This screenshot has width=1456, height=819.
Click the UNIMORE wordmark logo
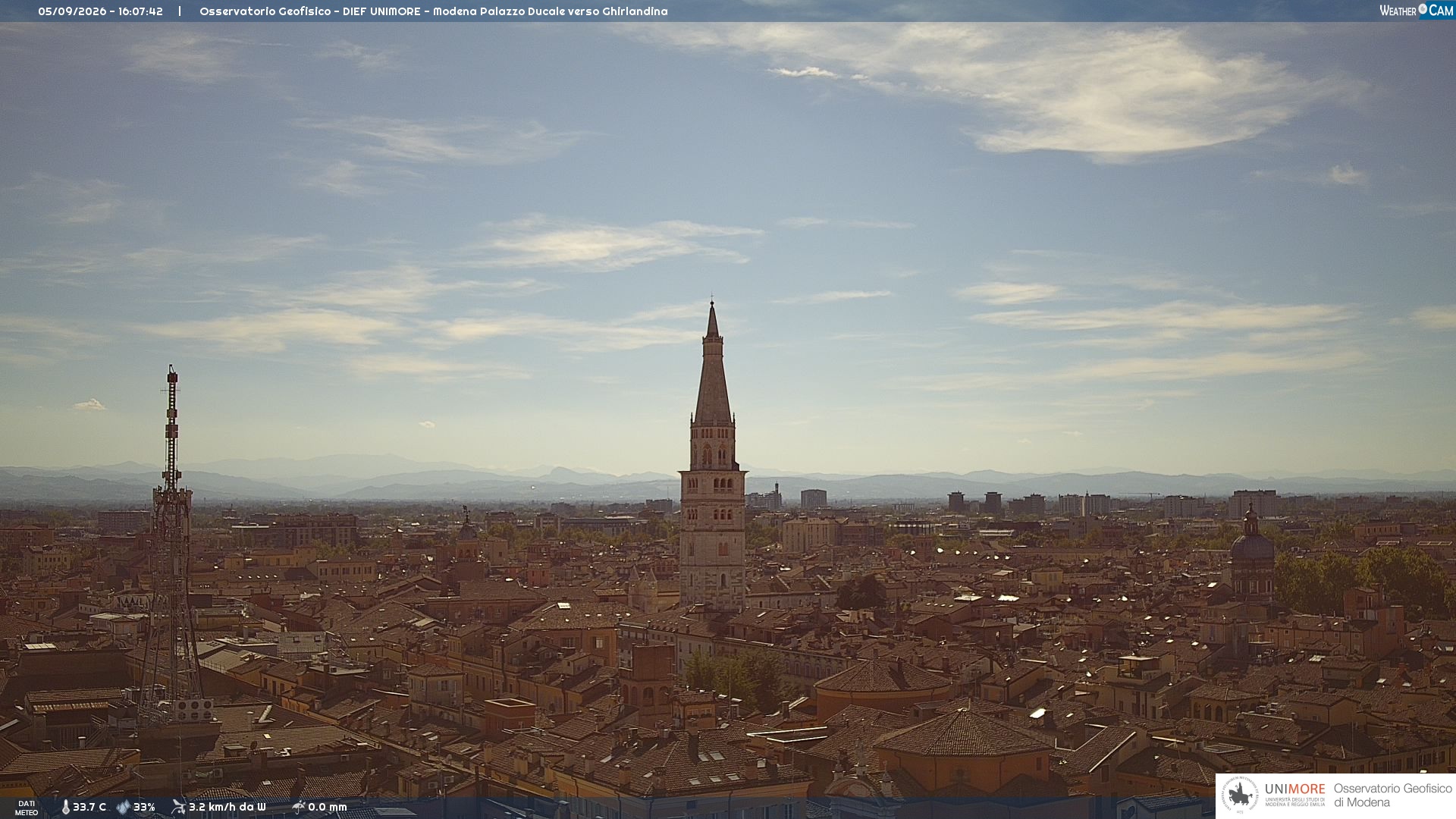[x=1294, y=794]
